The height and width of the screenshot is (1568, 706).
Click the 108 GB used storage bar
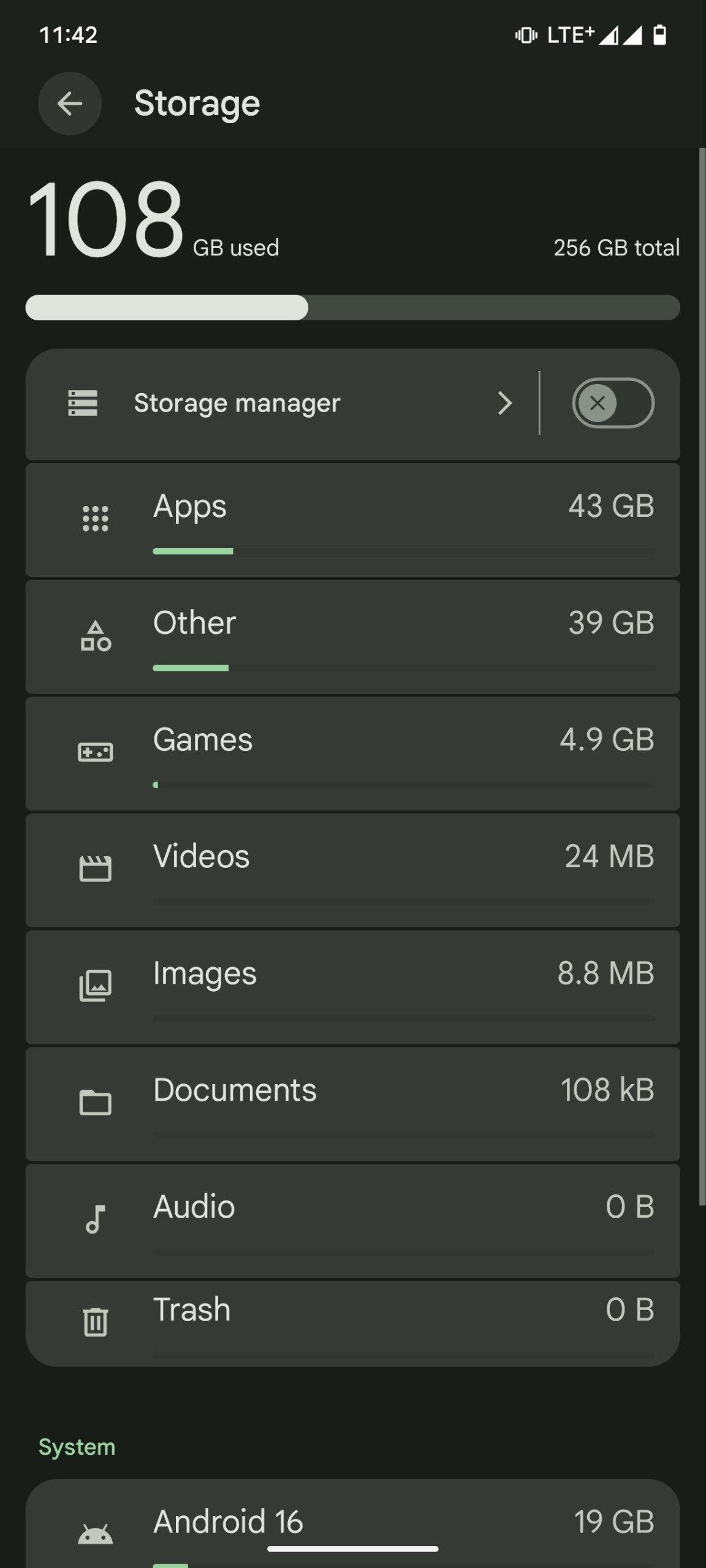tap(352, 307)
